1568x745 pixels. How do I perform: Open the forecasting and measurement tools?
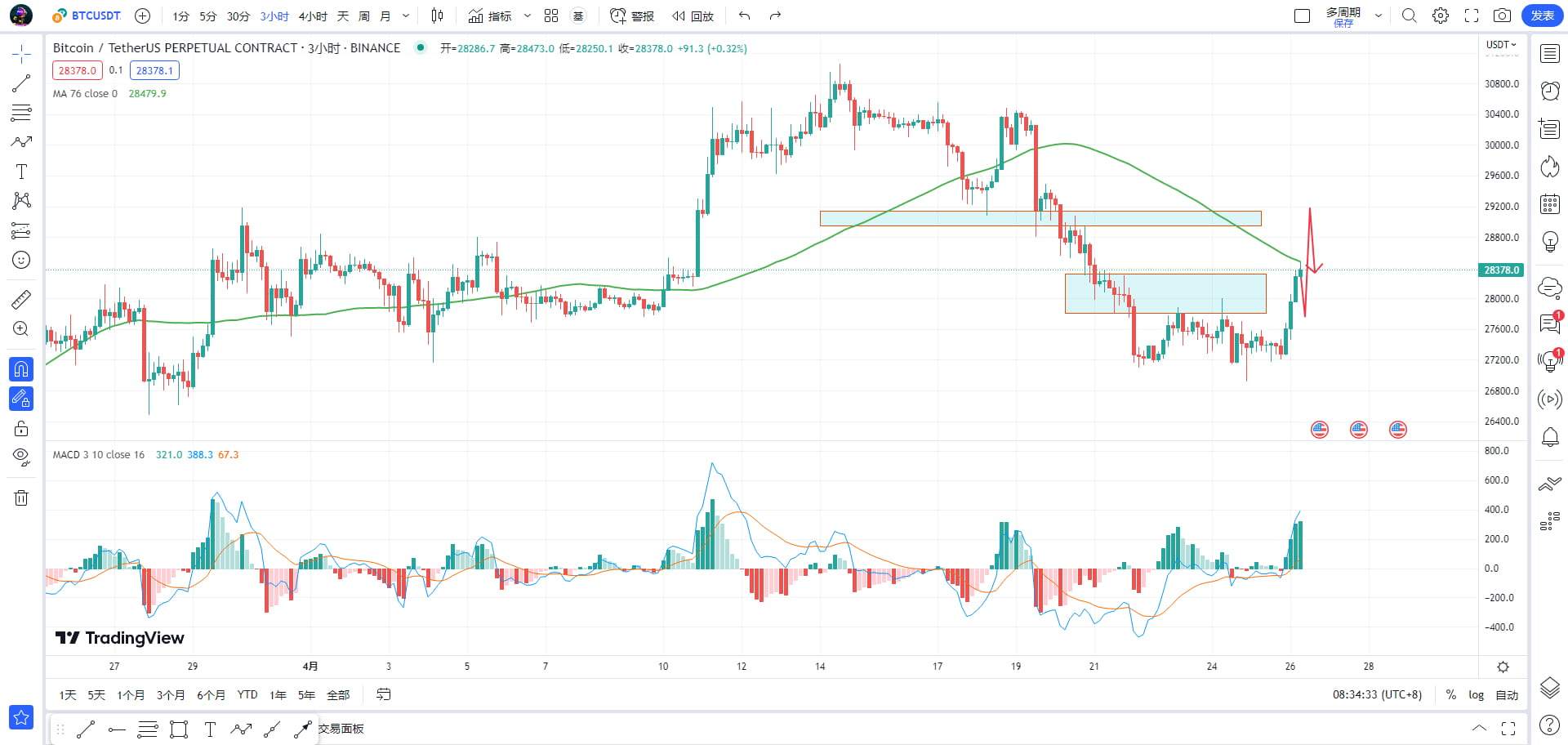tap(21, 230)
